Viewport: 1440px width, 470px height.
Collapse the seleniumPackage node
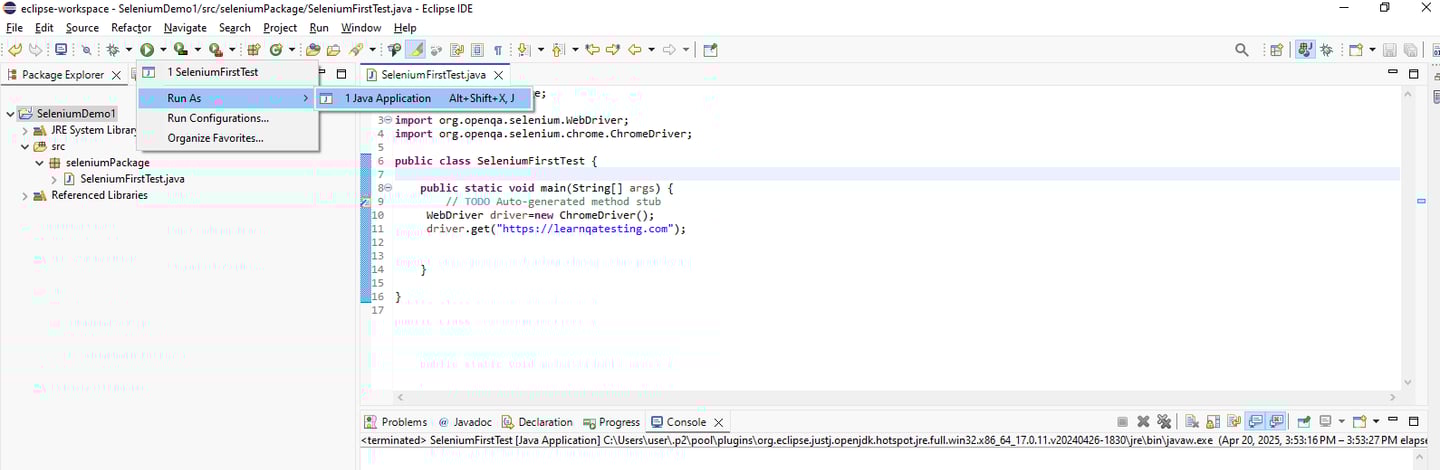[x=40, y=162]
